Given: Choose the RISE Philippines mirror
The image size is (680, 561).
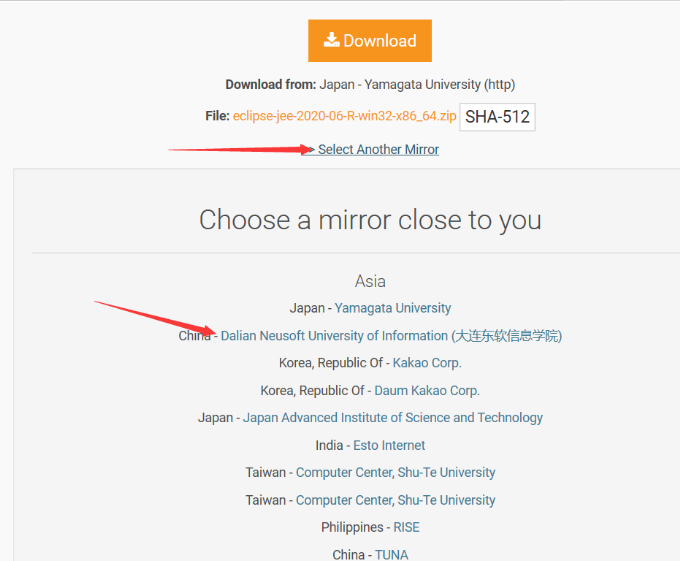Looking at the screenshot, I should (x=406, y=528).
